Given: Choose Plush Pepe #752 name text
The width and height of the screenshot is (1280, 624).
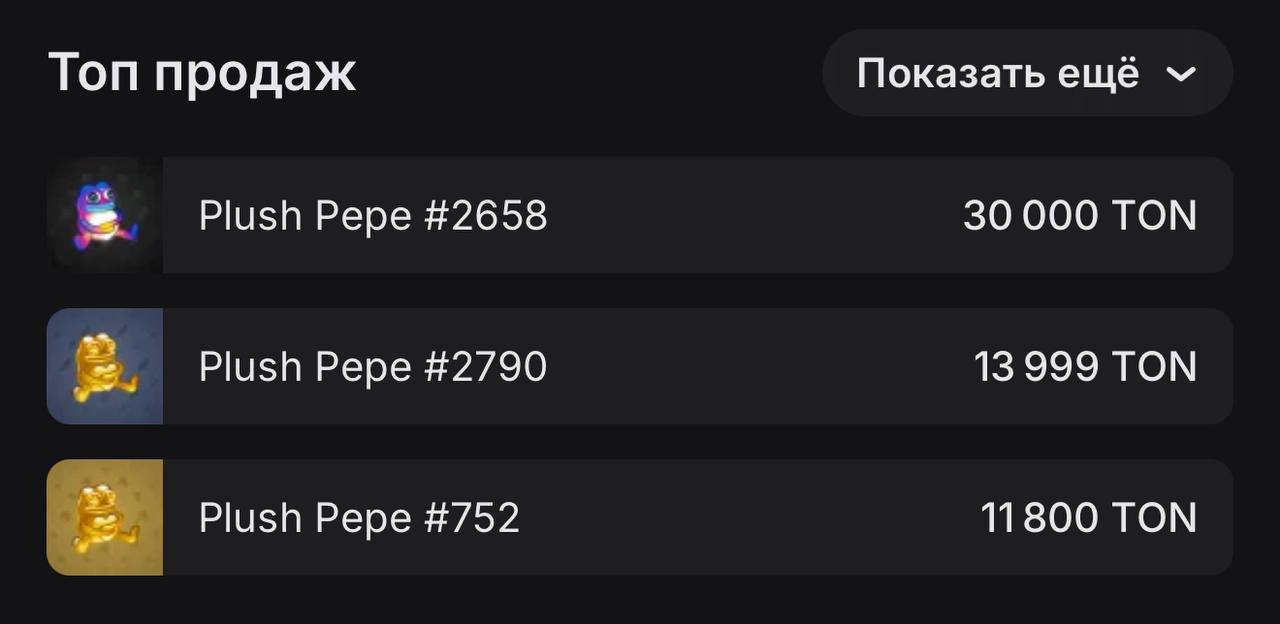Looking at the screenshot, I should pos(359,518).
